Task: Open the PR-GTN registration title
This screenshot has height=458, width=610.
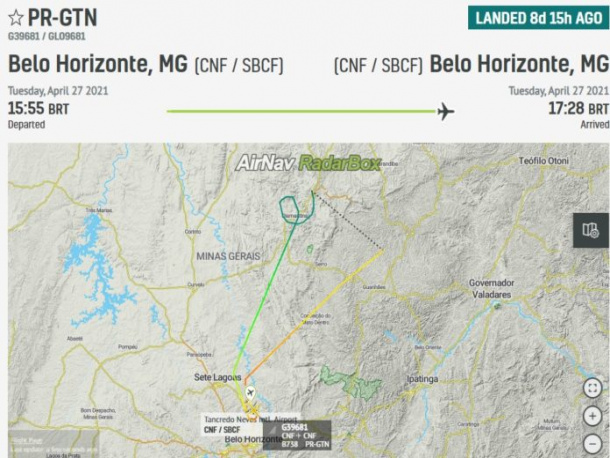Action: [x=63, y=18]
